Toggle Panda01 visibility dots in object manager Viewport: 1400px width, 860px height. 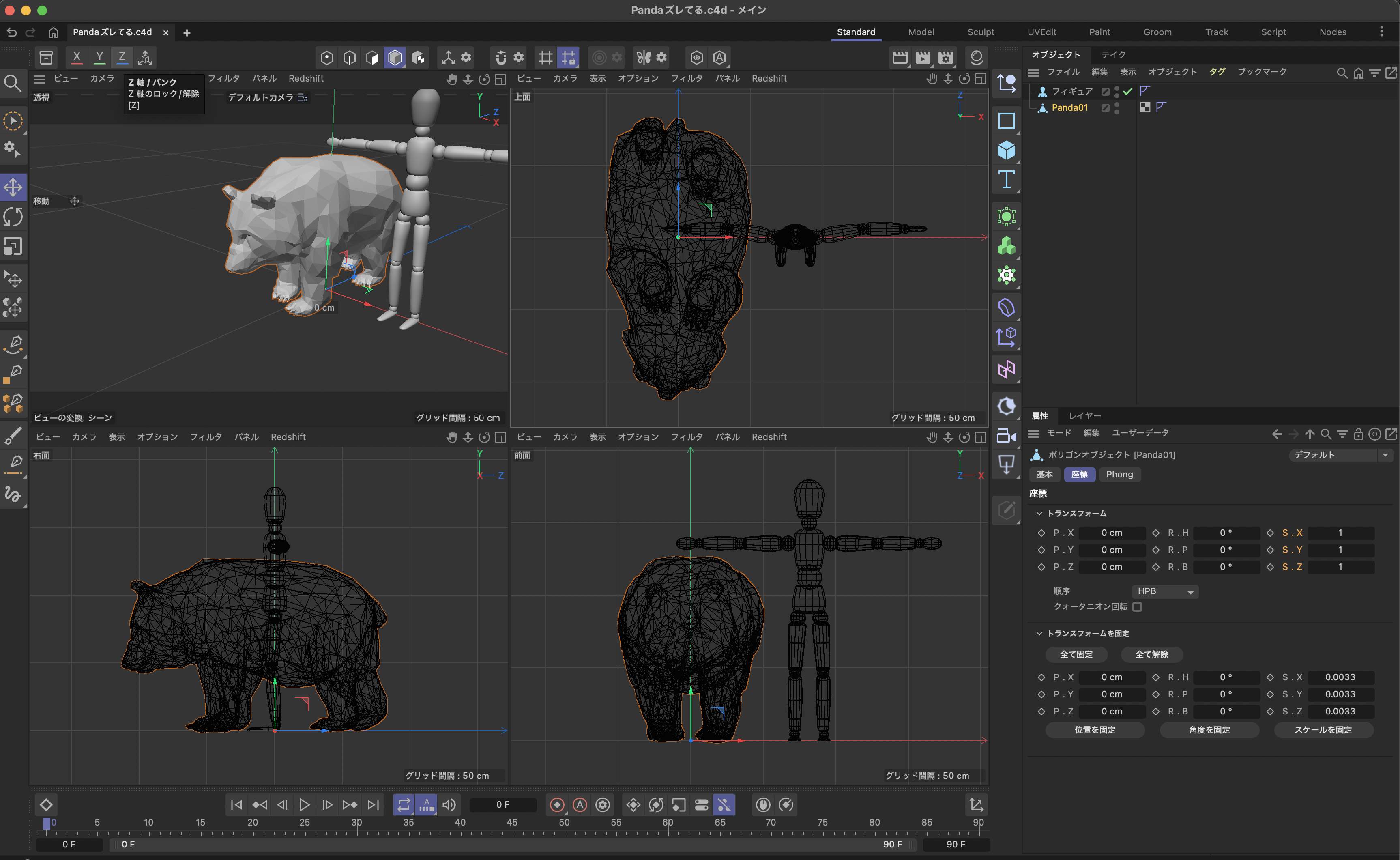point(1117,107)
